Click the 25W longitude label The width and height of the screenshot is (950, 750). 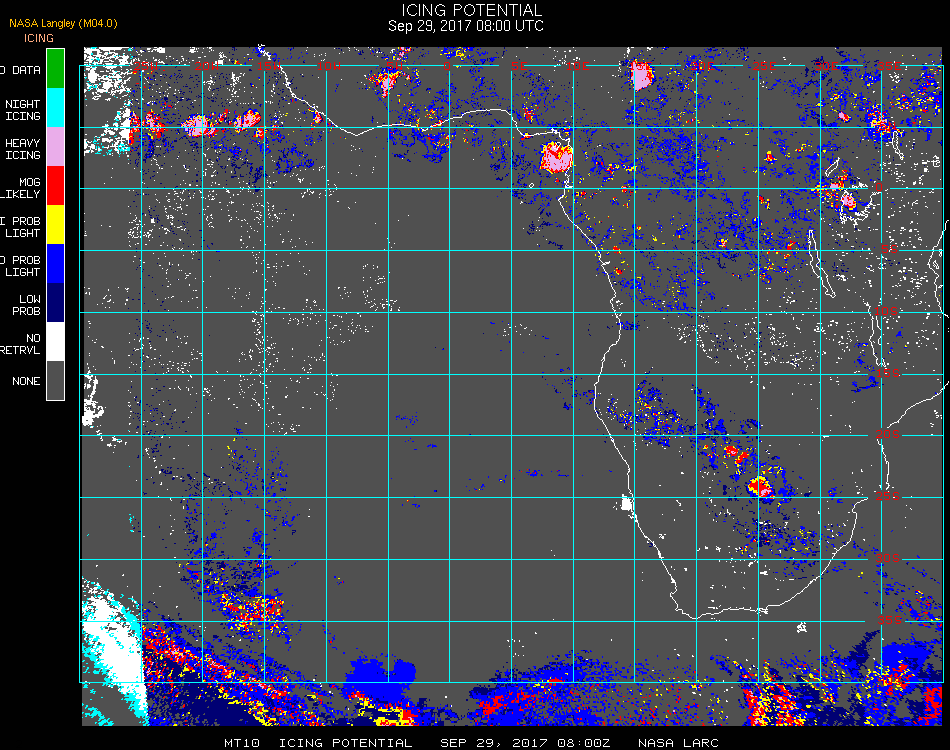145,66
